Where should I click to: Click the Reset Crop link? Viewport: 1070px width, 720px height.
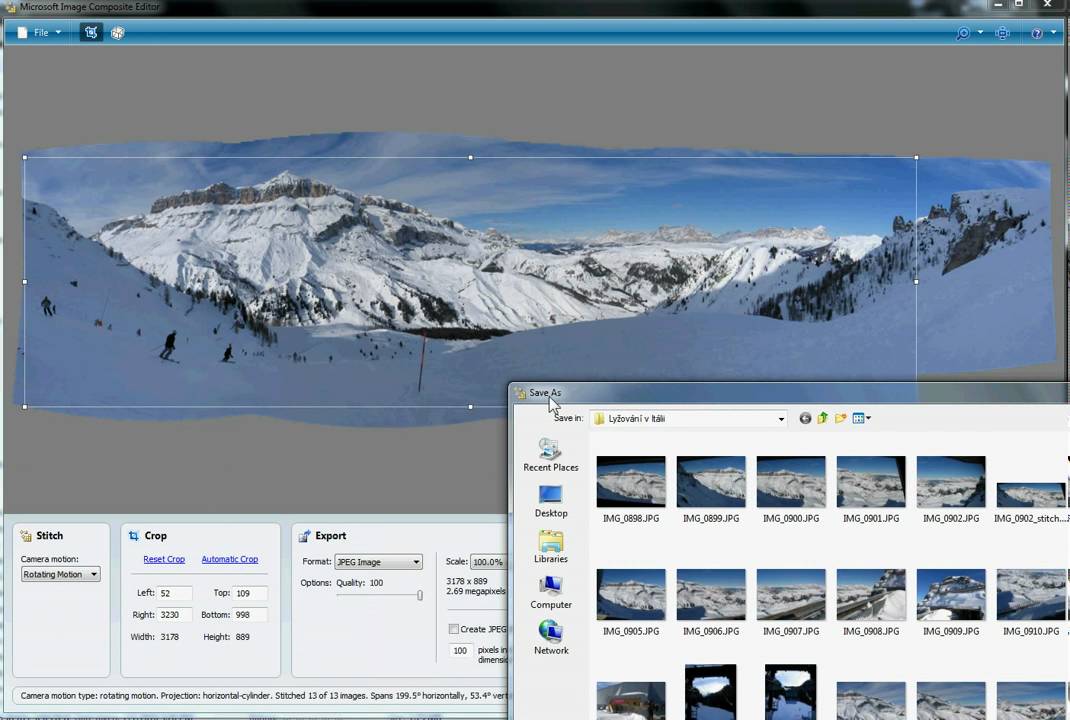pyautogui.click(x=164, y=559)
